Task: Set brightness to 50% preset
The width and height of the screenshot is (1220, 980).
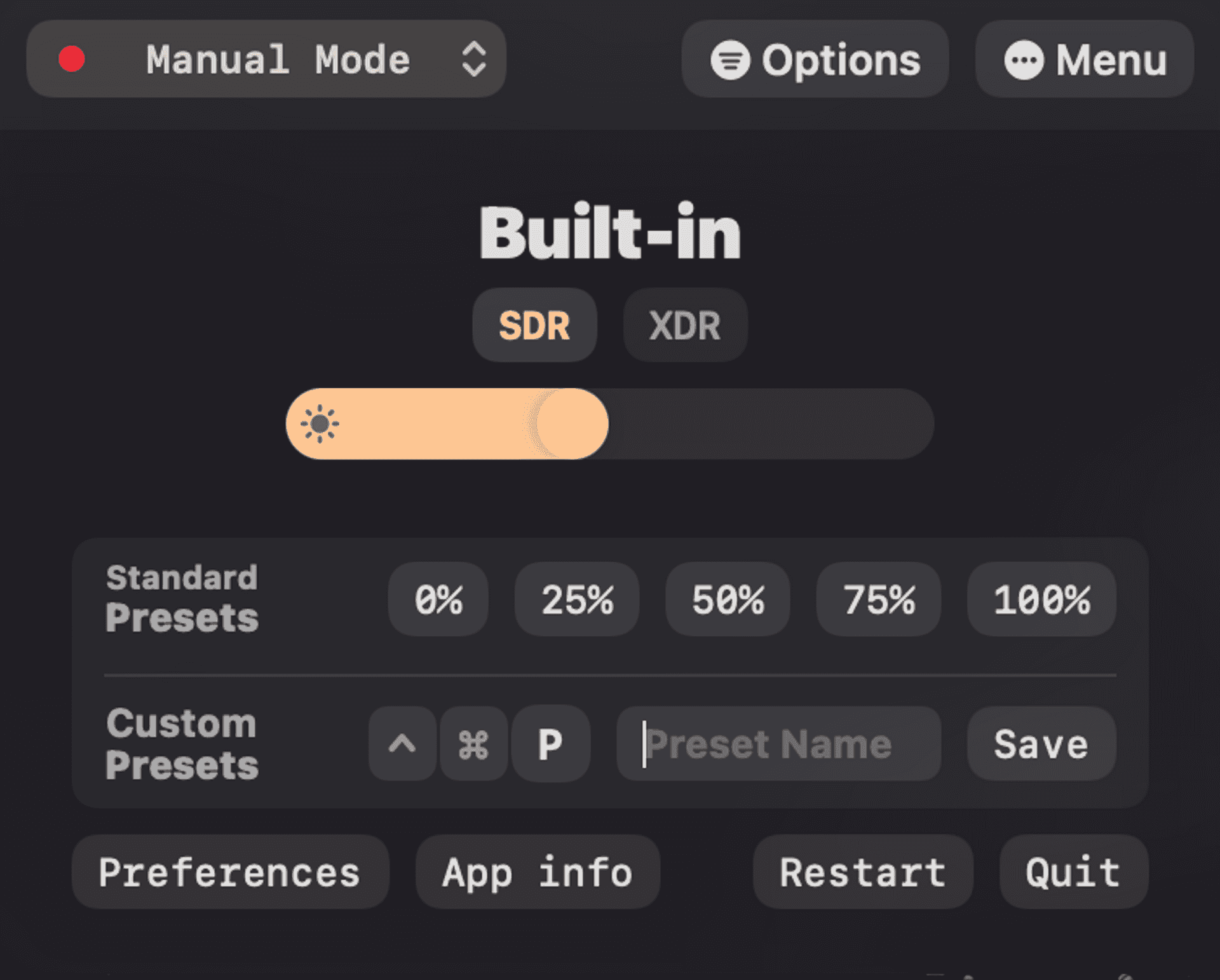Action: 728,599
